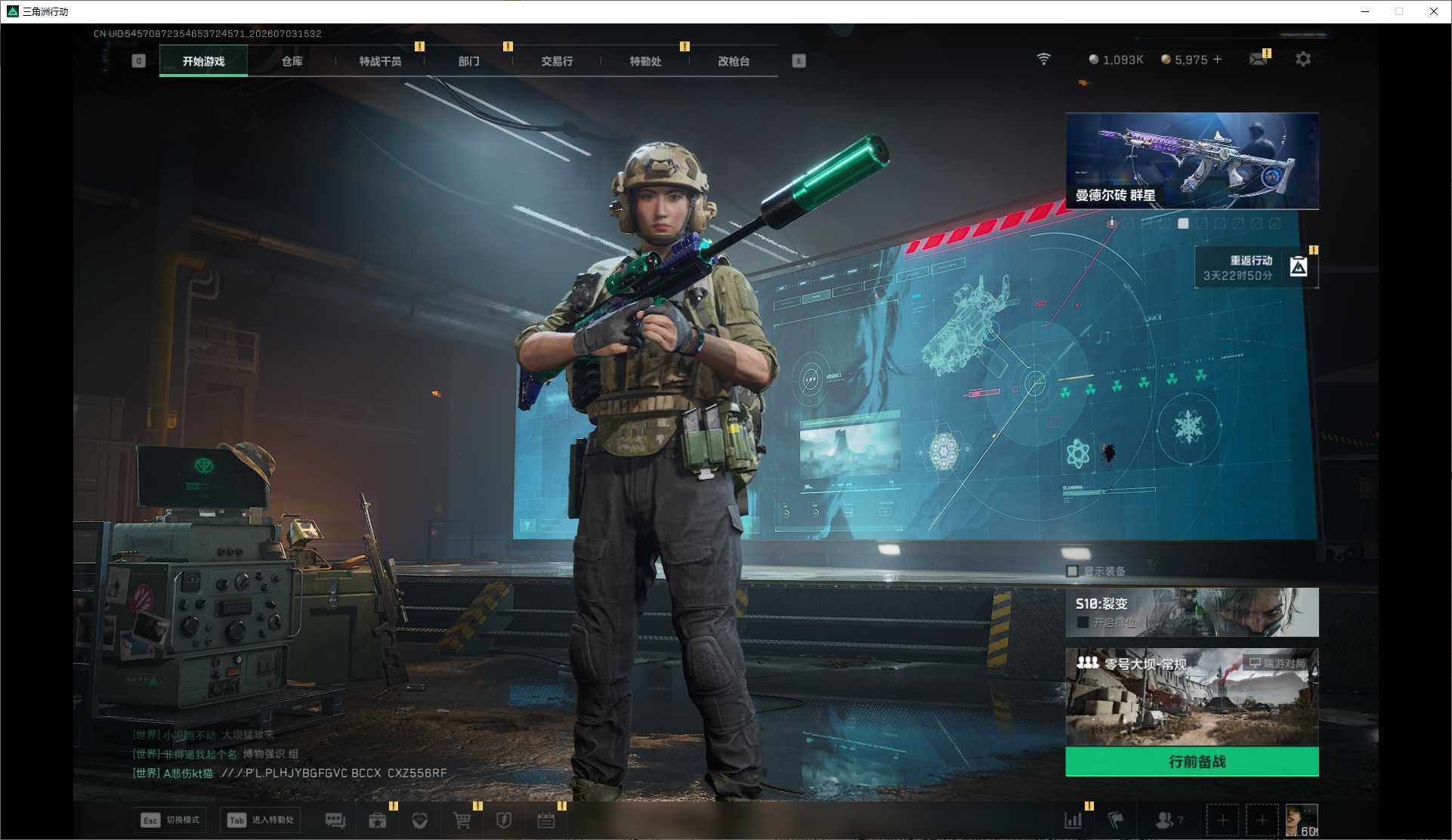Open the shopping cart store icon
This screenshot has width=1452, height=840.
pyautogui.click(x=462, y=820)
